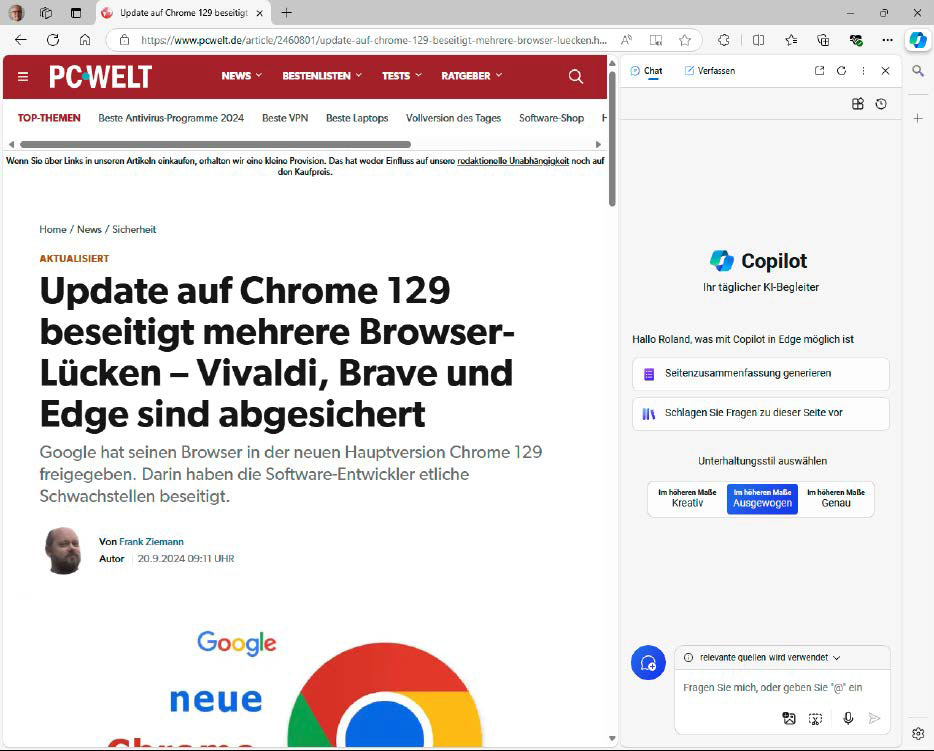The width and height of the screenshot is (934, 751).
Task: Open Copilot pane more options menu
Action: 863,70
